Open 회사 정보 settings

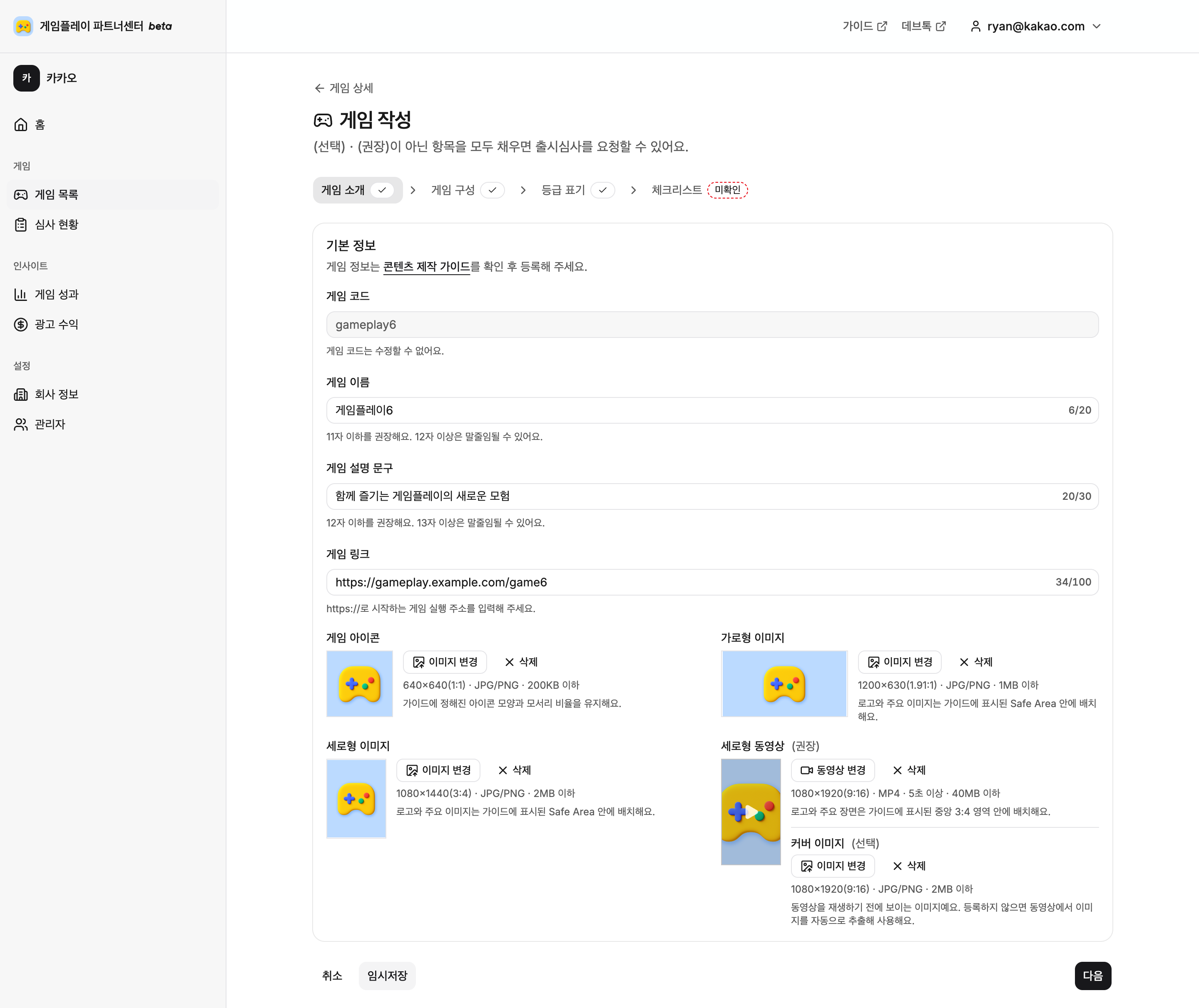[x=112, y=394]
